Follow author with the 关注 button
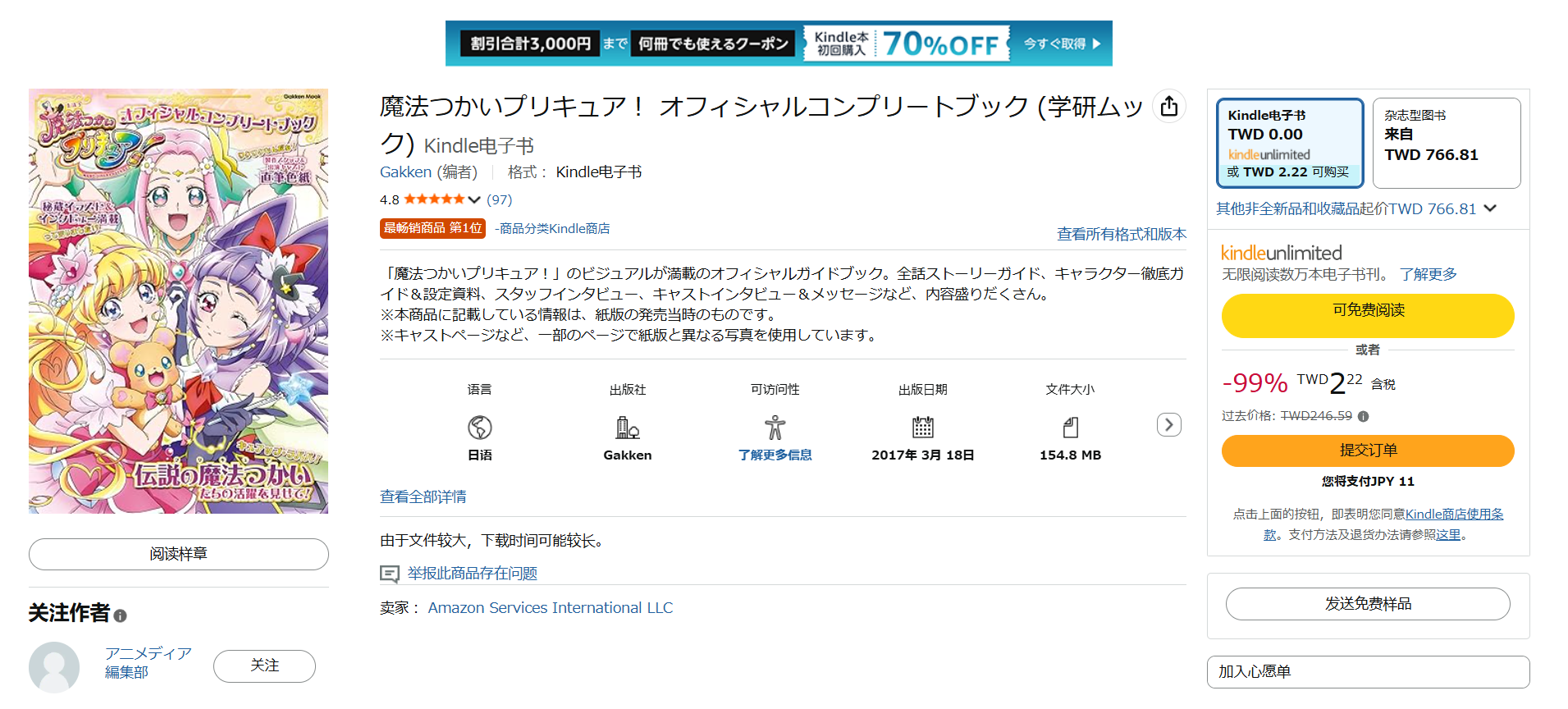Screen dimensions: 1568x709 (264, 666)
